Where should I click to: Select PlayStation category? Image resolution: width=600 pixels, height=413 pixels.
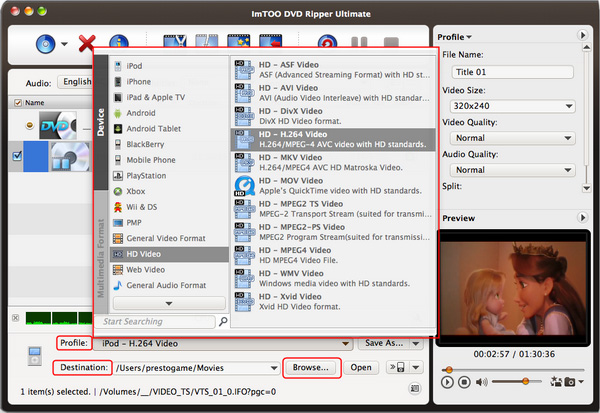point(169,176)
